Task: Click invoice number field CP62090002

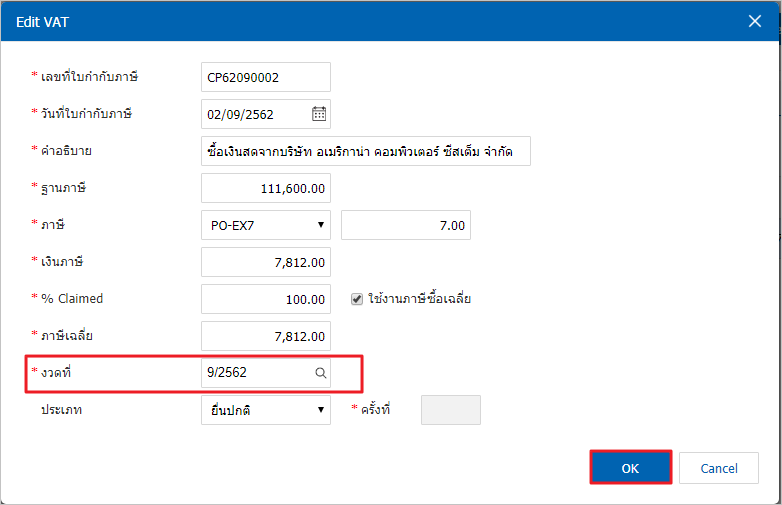Action: coord(266,77)
